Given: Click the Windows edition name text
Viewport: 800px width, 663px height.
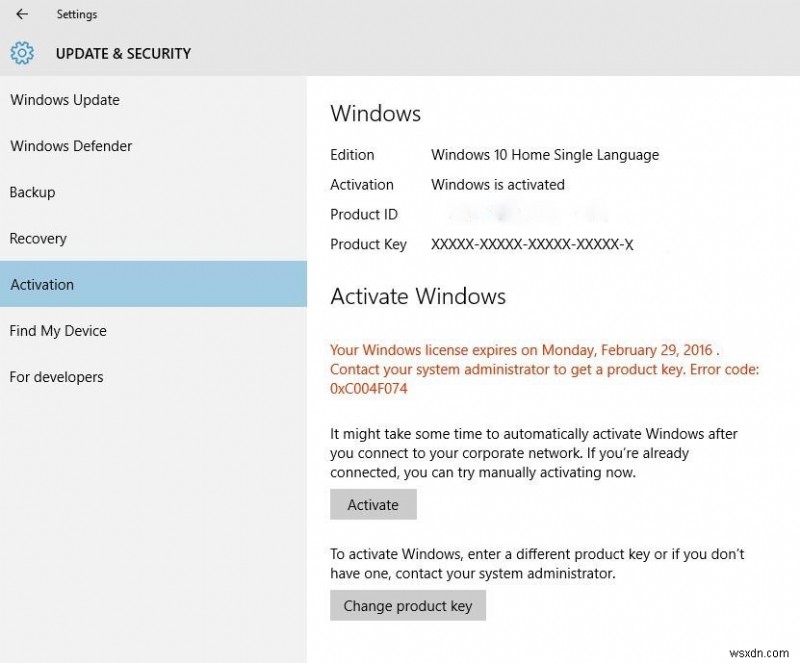Looking at the screenshot, I should 545,154.
